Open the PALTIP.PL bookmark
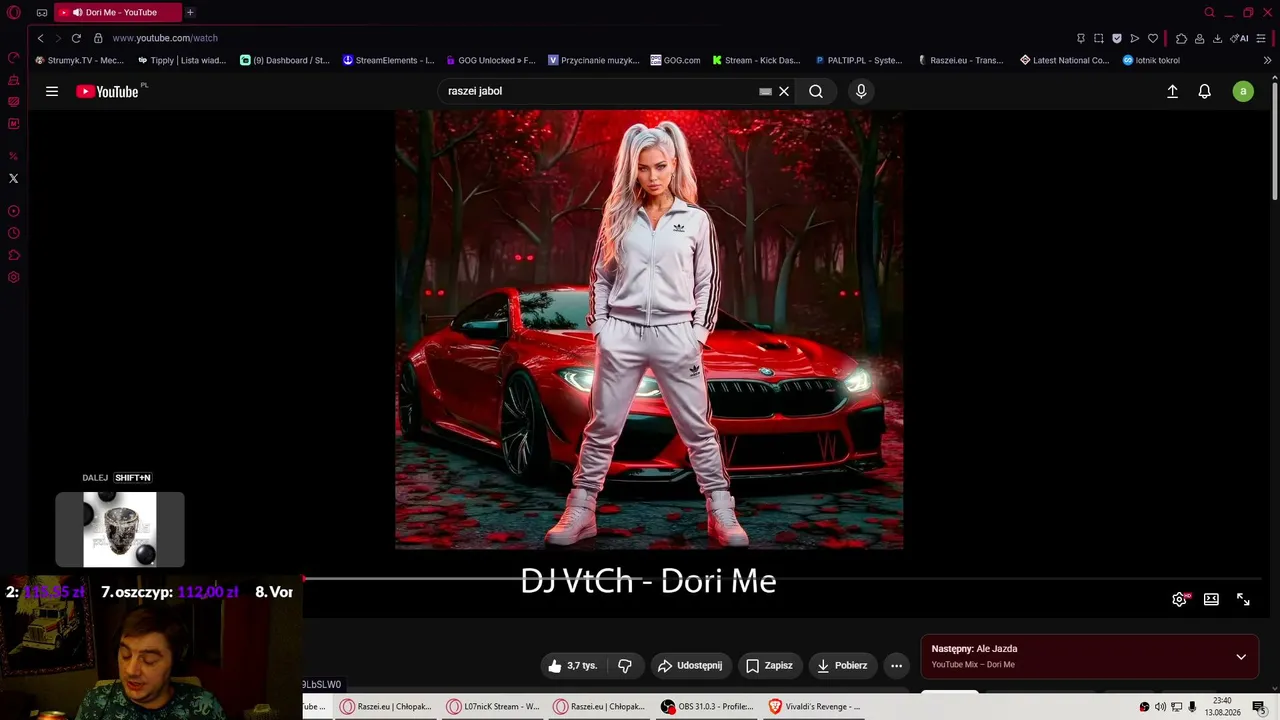This screenshot has width=1280, height=720. coord(859,60)
